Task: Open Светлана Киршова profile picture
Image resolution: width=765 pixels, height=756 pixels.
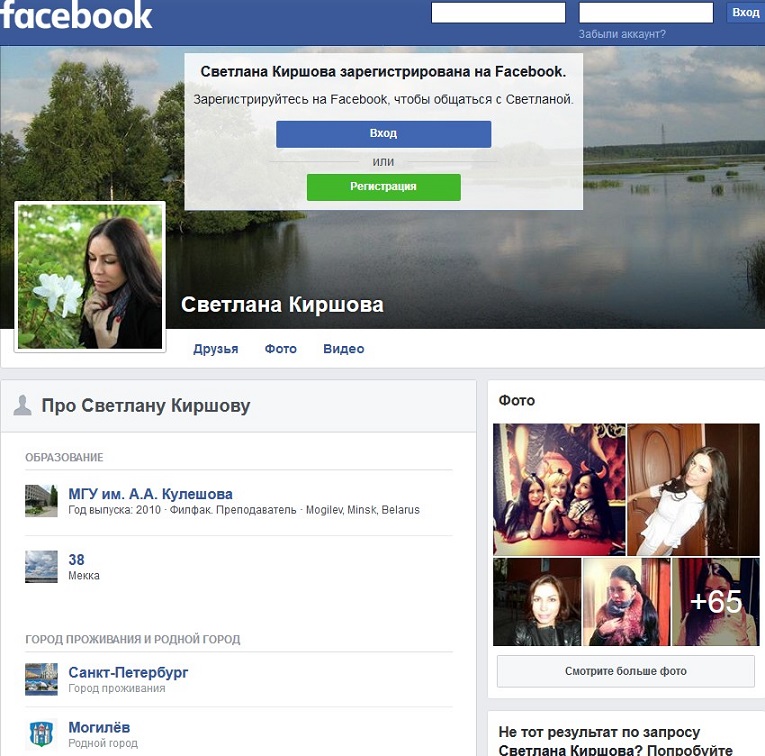Action: click(x=90, y=277)
